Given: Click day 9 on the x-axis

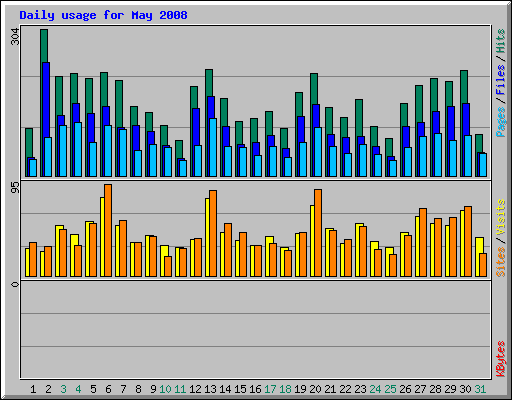Looking at the screenshot, I should pyautogui.click(x=153, y=389).
